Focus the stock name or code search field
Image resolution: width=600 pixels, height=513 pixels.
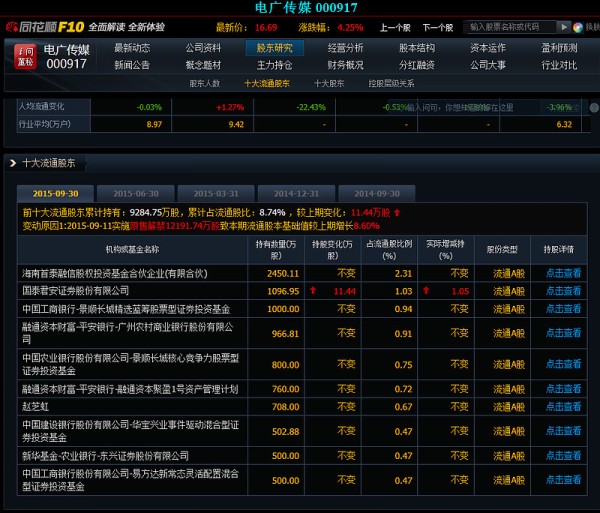510,27
